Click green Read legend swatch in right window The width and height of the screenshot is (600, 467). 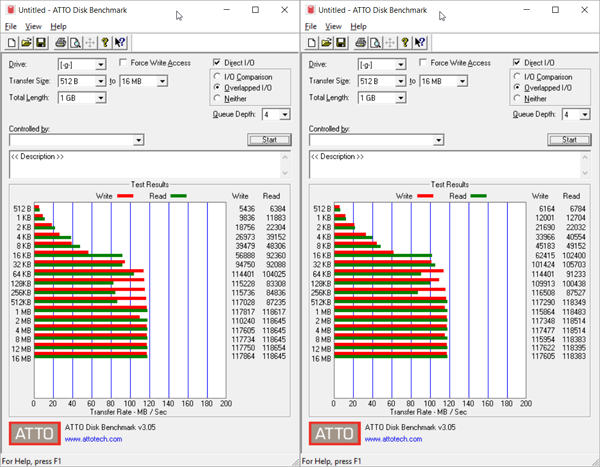point(478,196)
